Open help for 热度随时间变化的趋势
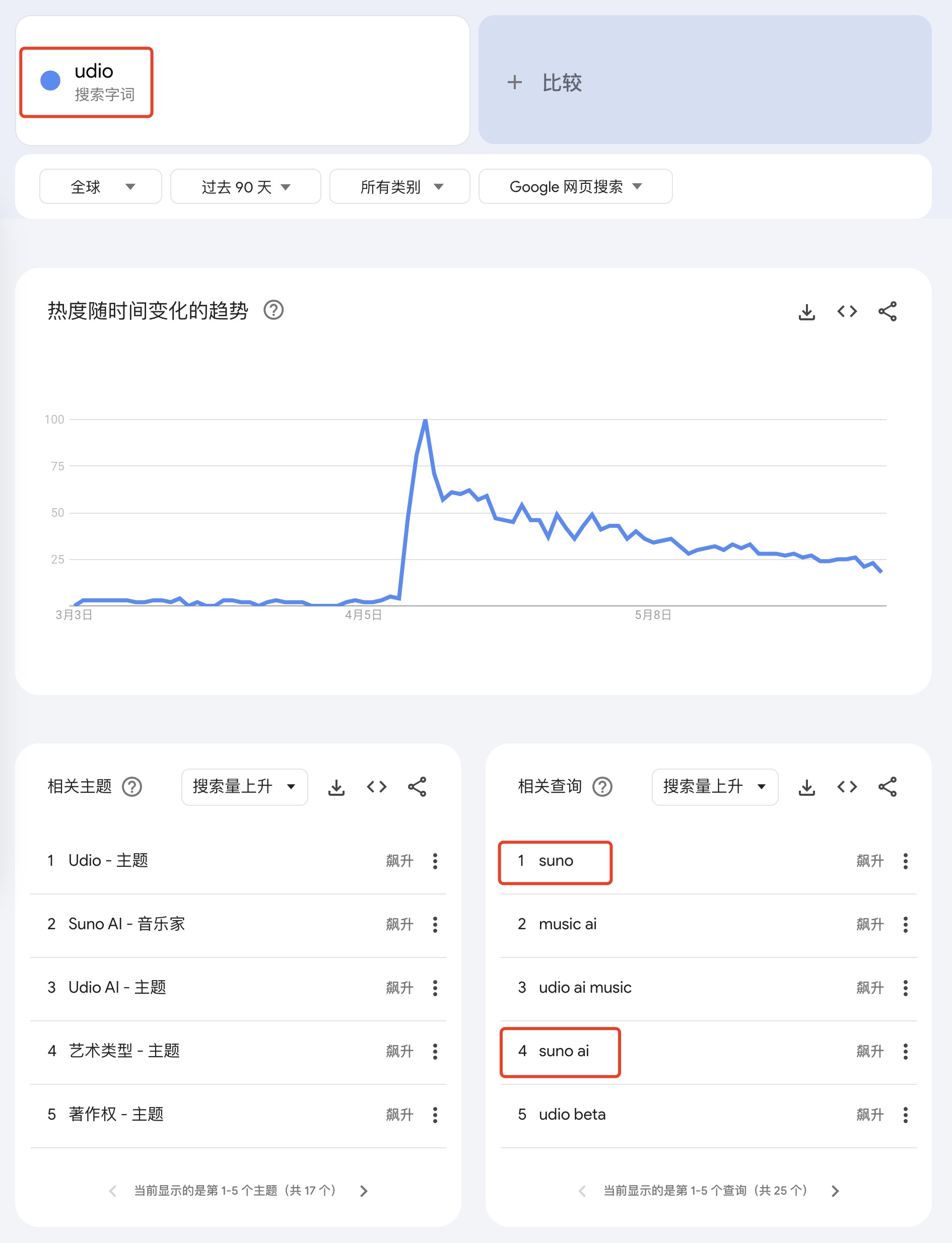This screenshot has width=952, height=1243. pos(274,310)
